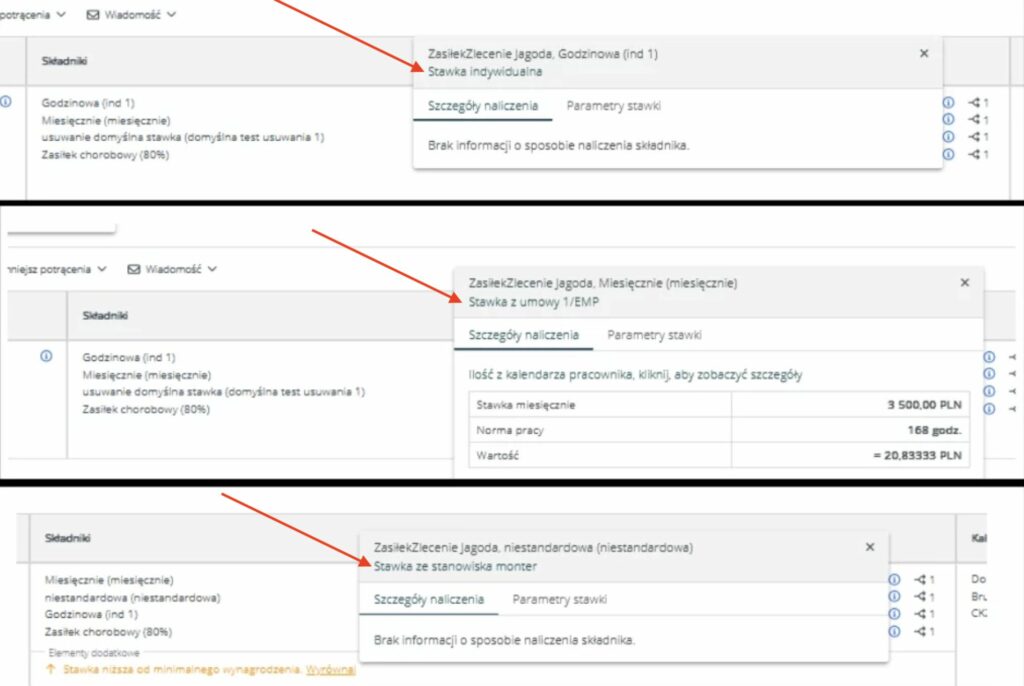Click last info icon right of 'Stawka indywidualna' popup
The image size is (1024, 686).
948,154
